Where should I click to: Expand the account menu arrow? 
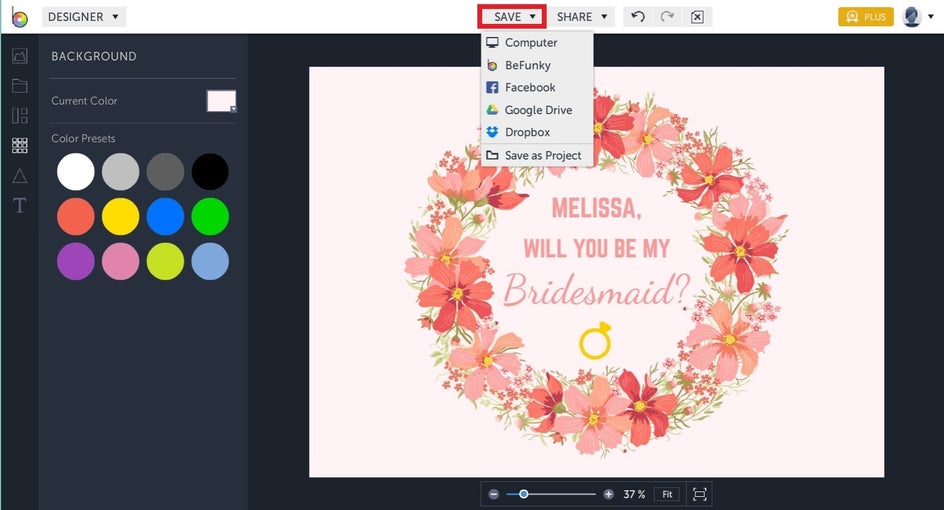coord(931,17)
